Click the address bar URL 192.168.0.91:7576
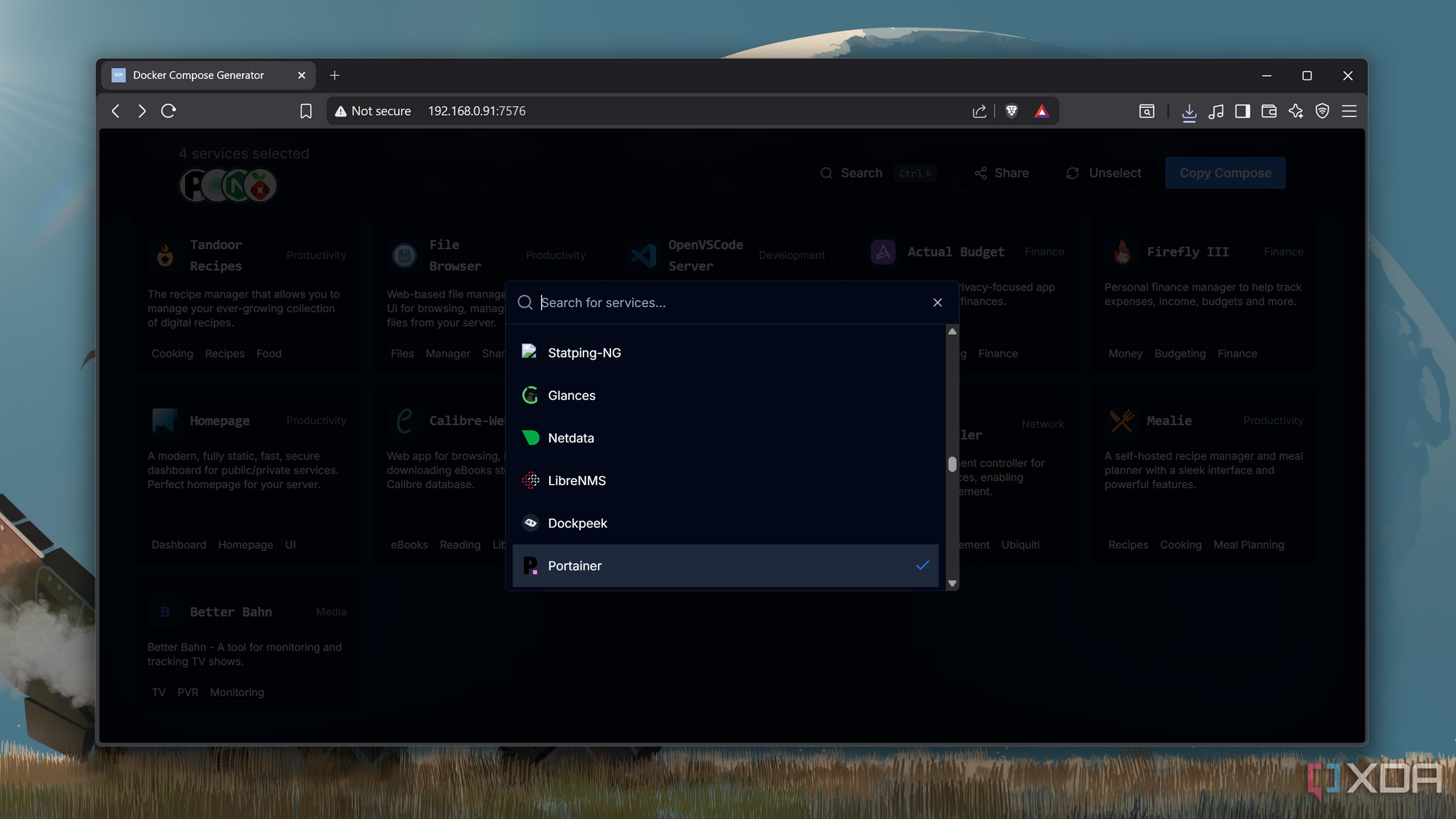The image size is (1456, 819). click(x=477, y=111)
